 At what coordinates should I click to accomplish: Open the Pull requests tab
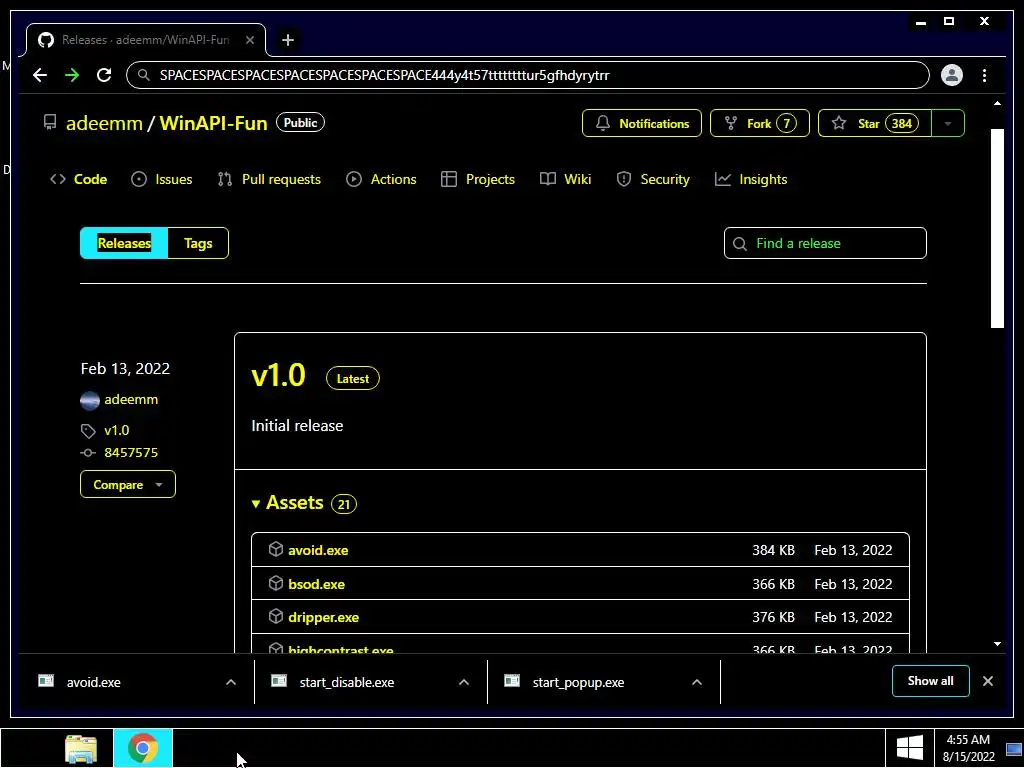coord(269,179)
